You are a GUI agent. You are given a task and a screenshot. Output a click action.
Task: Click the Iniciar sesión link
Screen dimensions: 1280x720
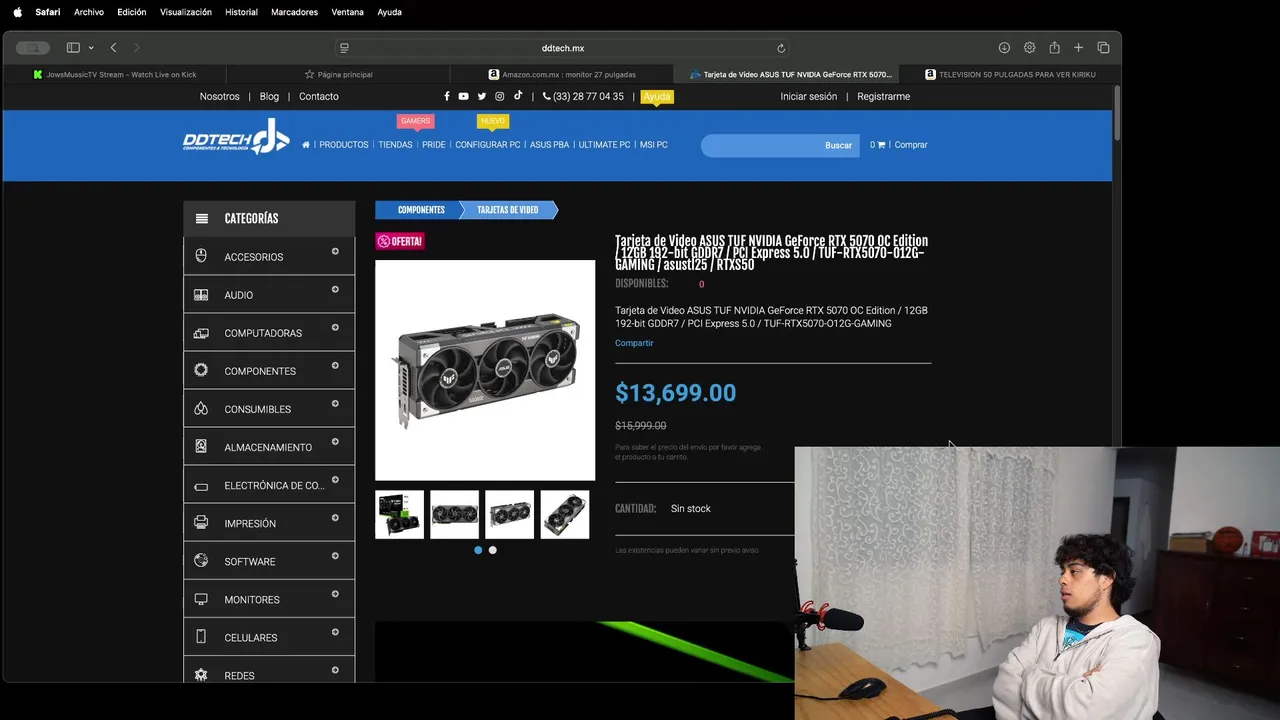pyautogui.click(x=809, y=96)
